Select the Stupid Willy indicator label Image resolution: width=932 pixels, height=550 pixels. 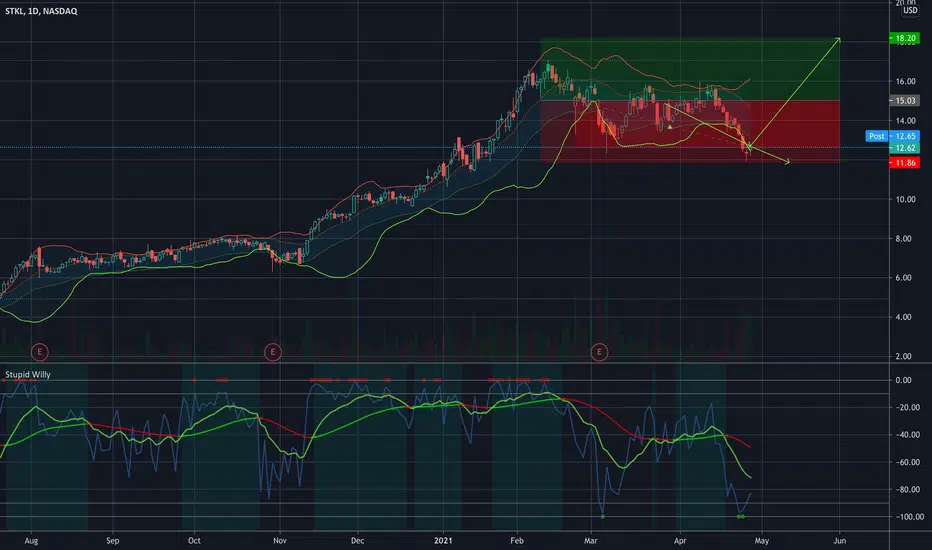point(28,375)
